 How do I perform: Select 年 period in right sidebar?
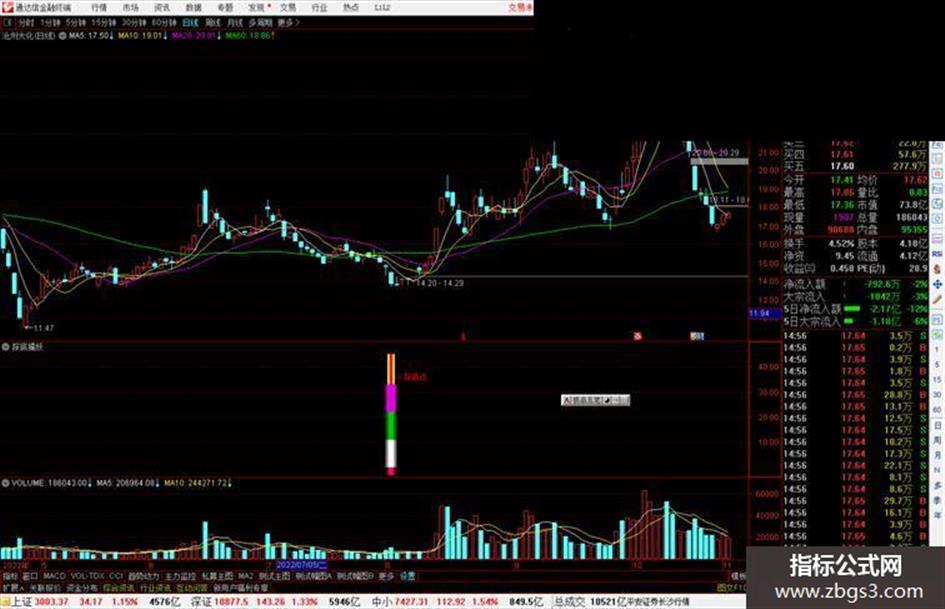[937, 516]
